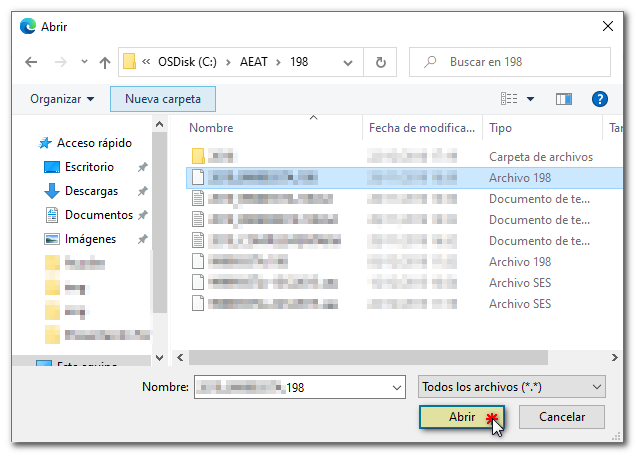
Task: Expand the view options dropdown arrow
Action: [x=530, y=99]
